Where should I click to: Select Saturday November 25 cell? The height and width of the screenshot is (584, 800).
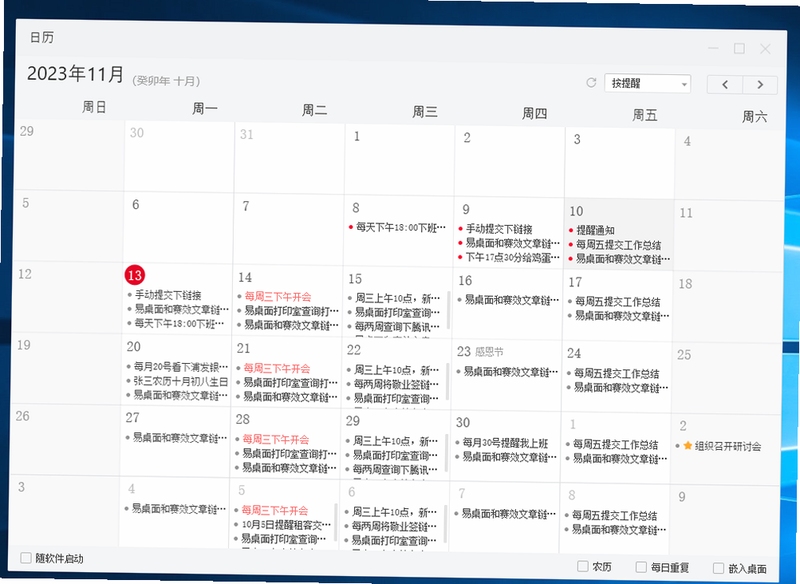(726, 378)
